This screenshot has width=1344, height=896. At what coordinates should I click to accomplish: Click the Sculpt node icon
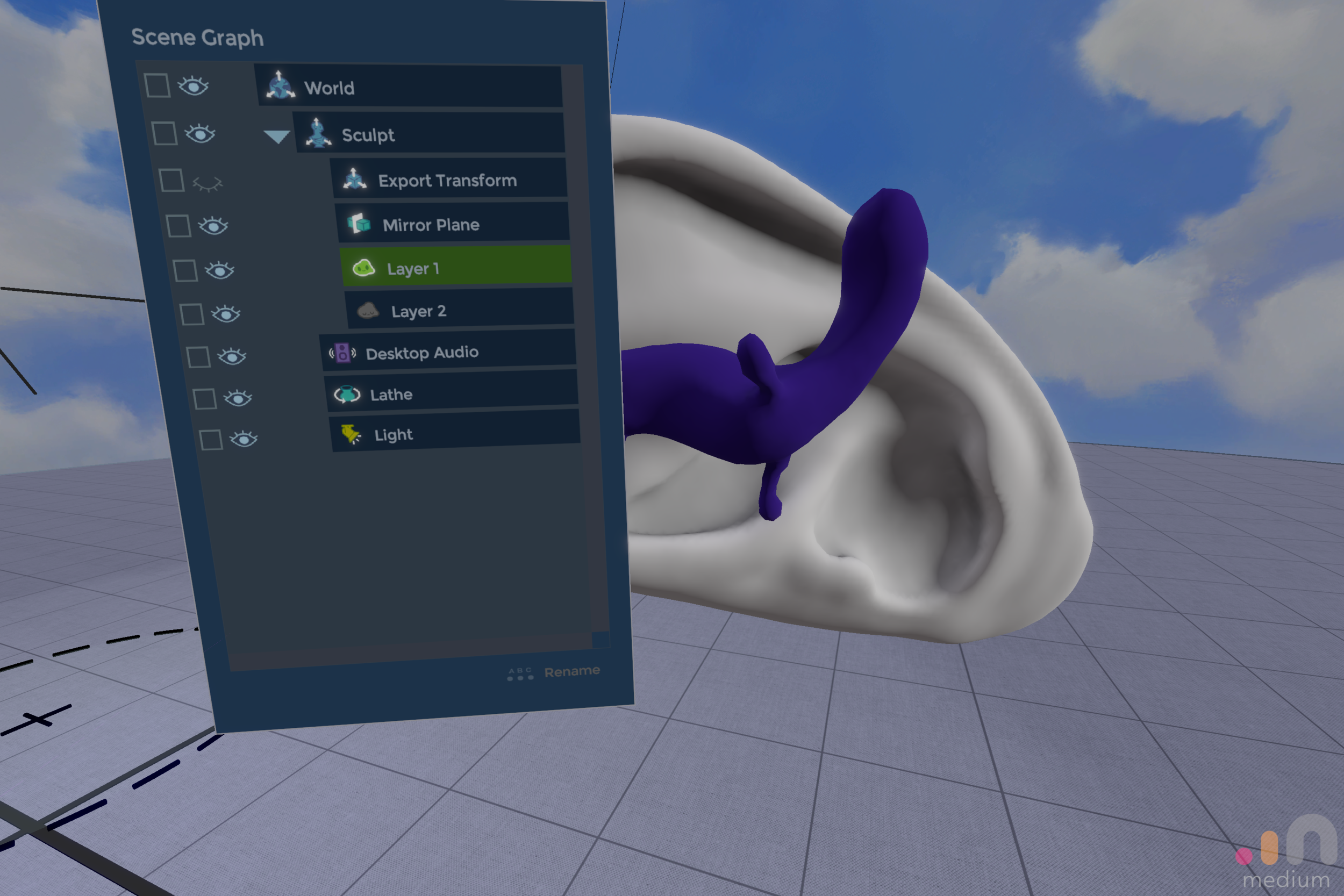coord(318,133)
